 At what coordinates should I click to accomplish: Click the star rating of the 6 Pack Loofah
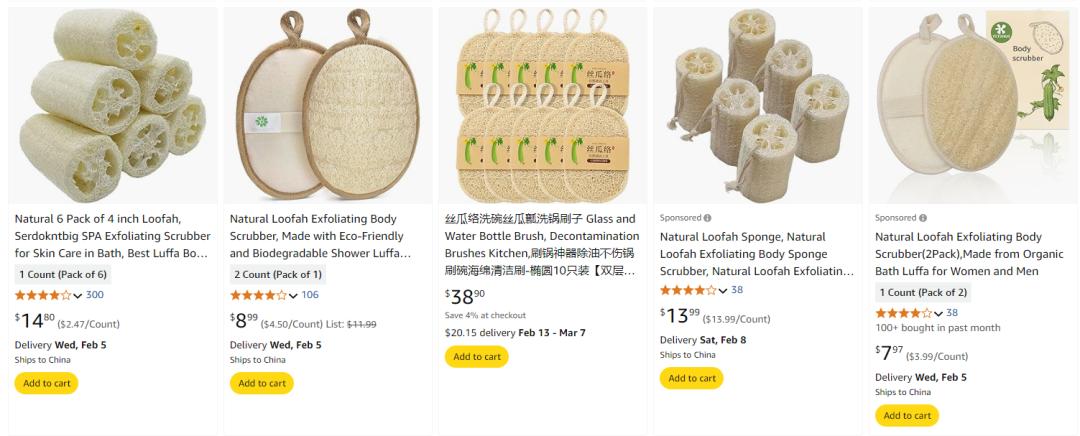(x=42, y=295)
